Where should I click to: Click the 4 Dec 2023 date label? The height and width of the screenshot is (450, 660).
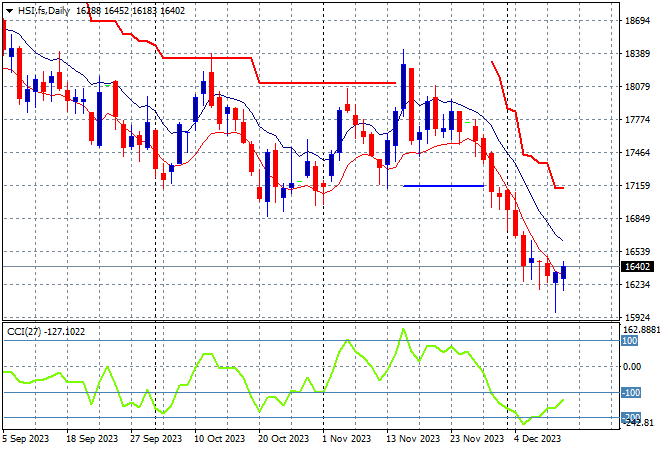(536, 438)
